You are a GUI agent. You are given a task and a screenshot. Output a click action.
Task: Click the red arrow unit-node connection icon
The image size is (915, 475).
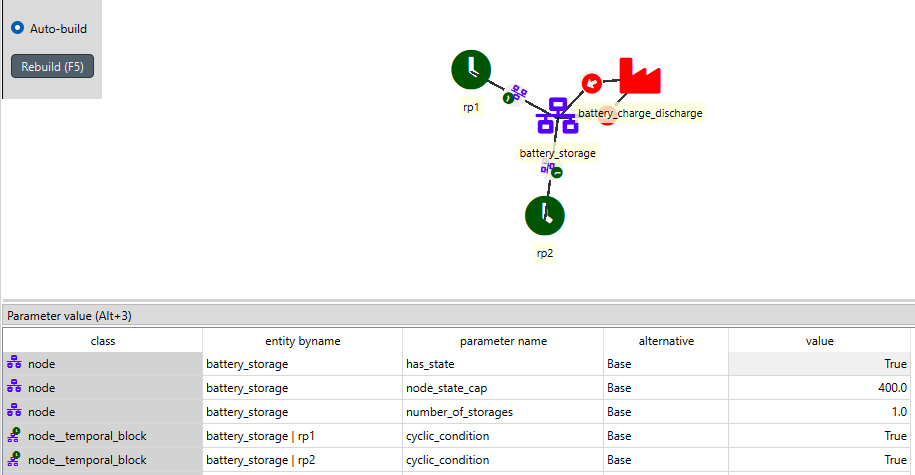click(x=591, y=83)
